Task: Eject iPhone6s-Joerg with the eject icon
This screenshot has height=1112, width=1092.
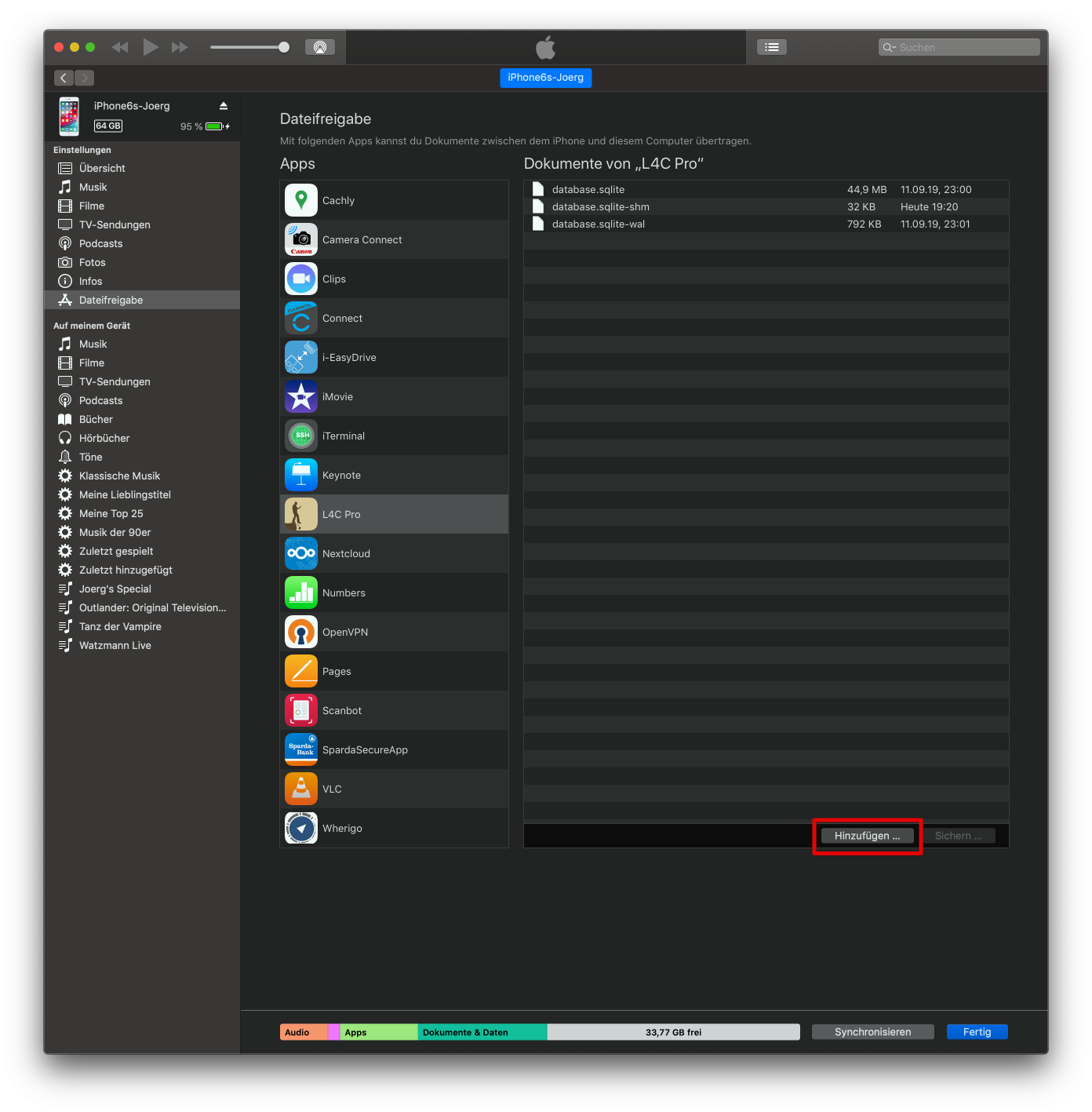Action: [224, 106]
